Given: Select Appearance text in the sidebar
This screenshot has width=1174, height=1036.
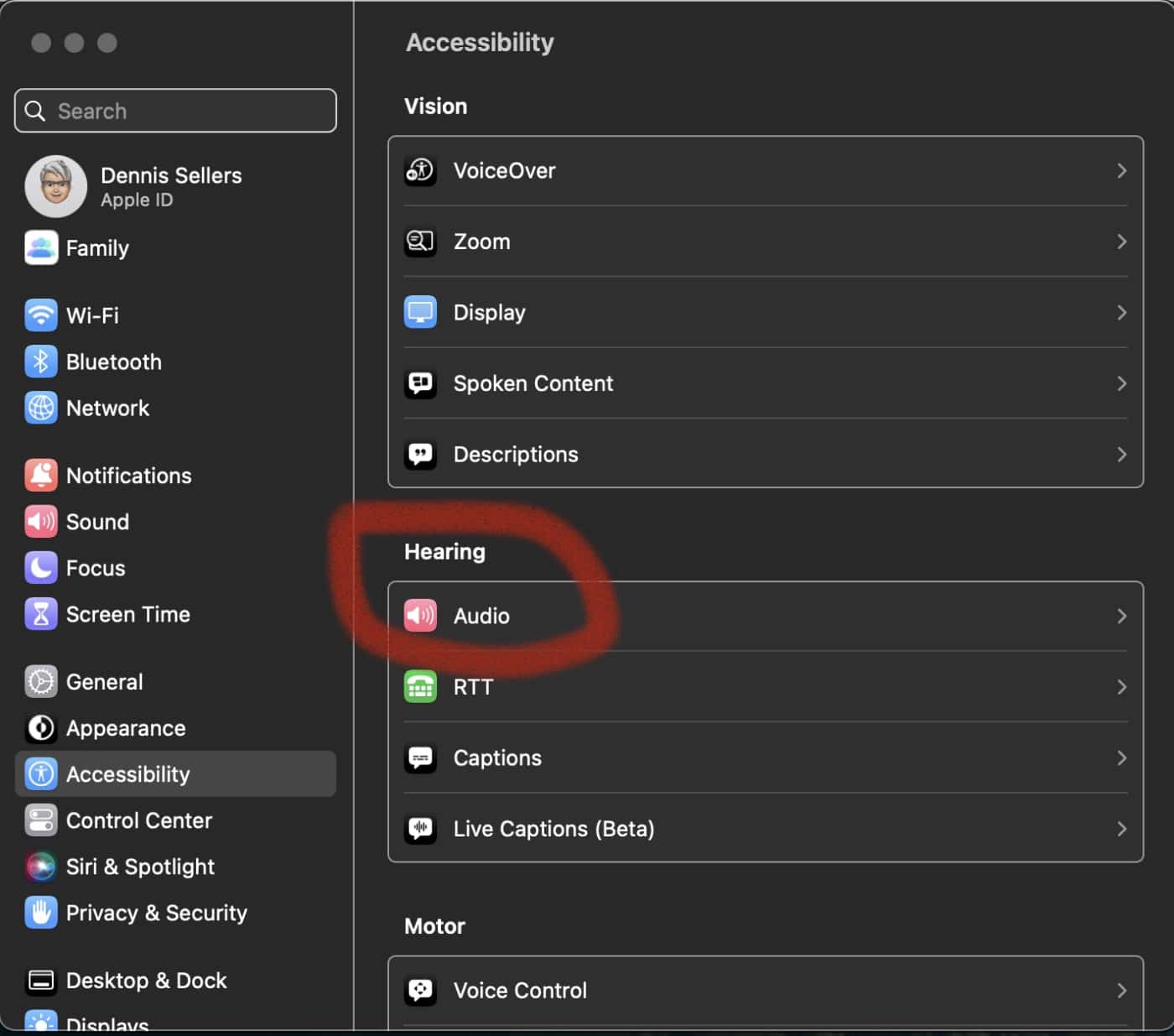Looking at the screenshot, I should pyautogui.click(x=126, y=728).
